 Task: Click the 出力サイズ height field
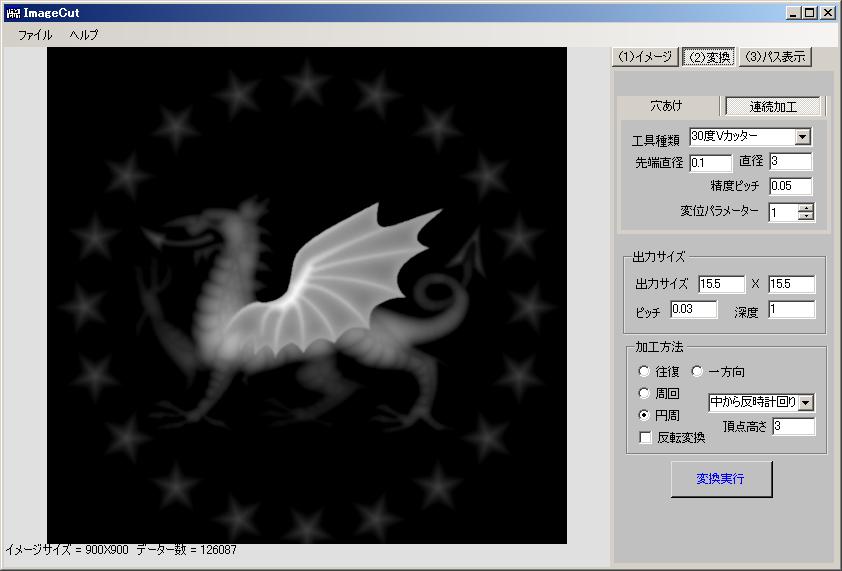(792, 284)
